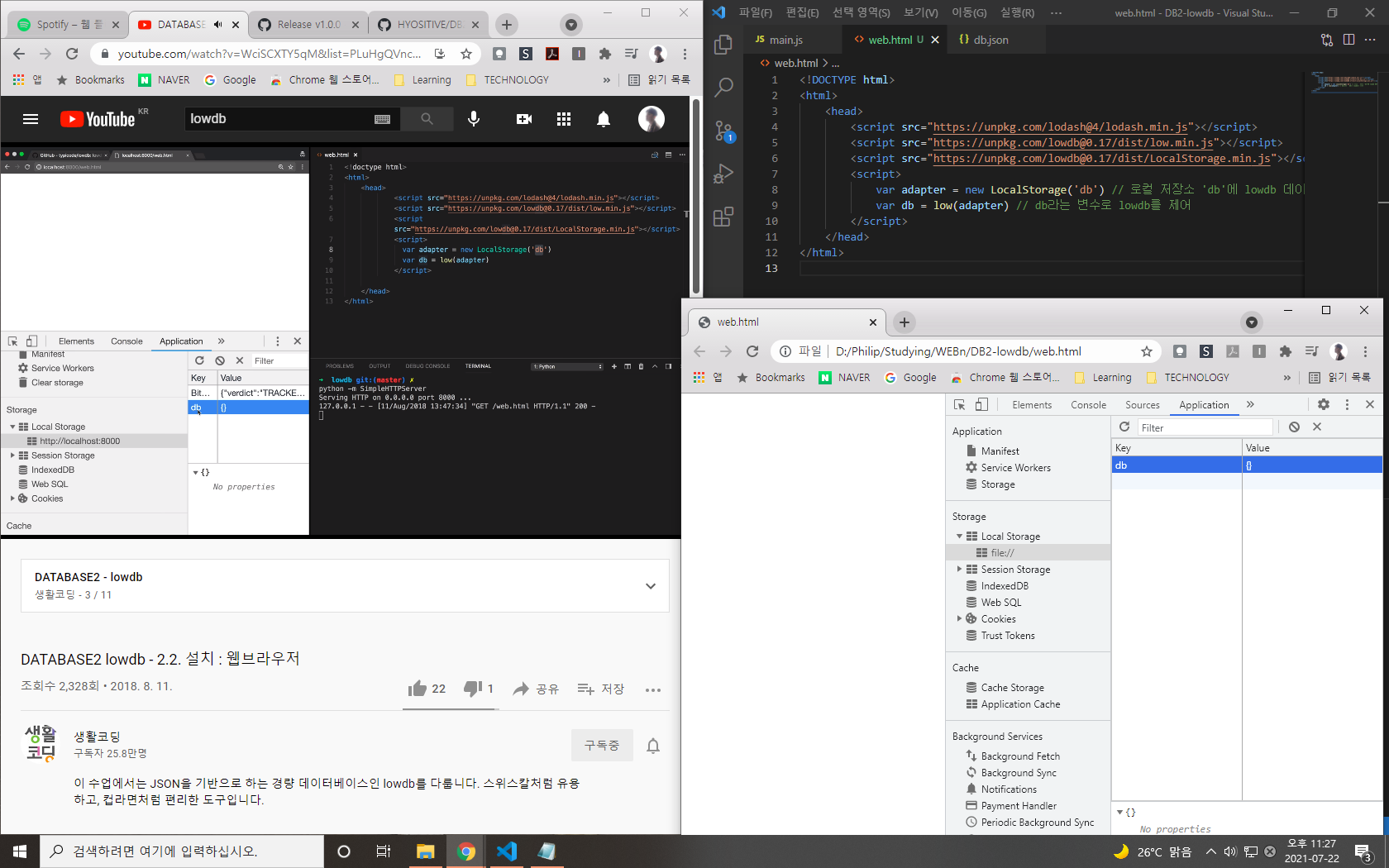
Task: Open tab search dropdown in web.html window
Action: pyautogui.click(x=1252, y=322)
